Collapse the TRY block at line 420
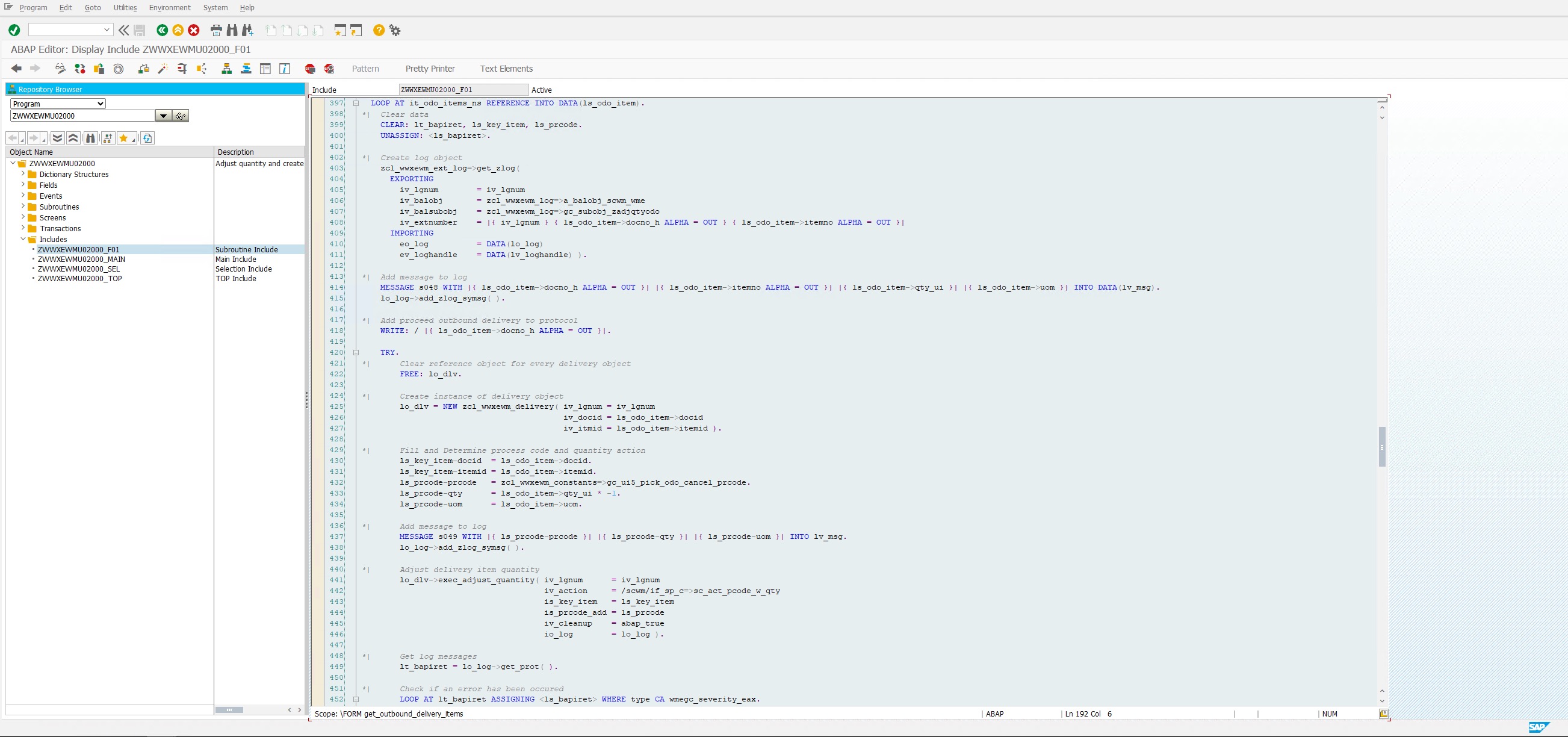The height and width of the screenshot is (737, 1568). [x=356, y=352]
